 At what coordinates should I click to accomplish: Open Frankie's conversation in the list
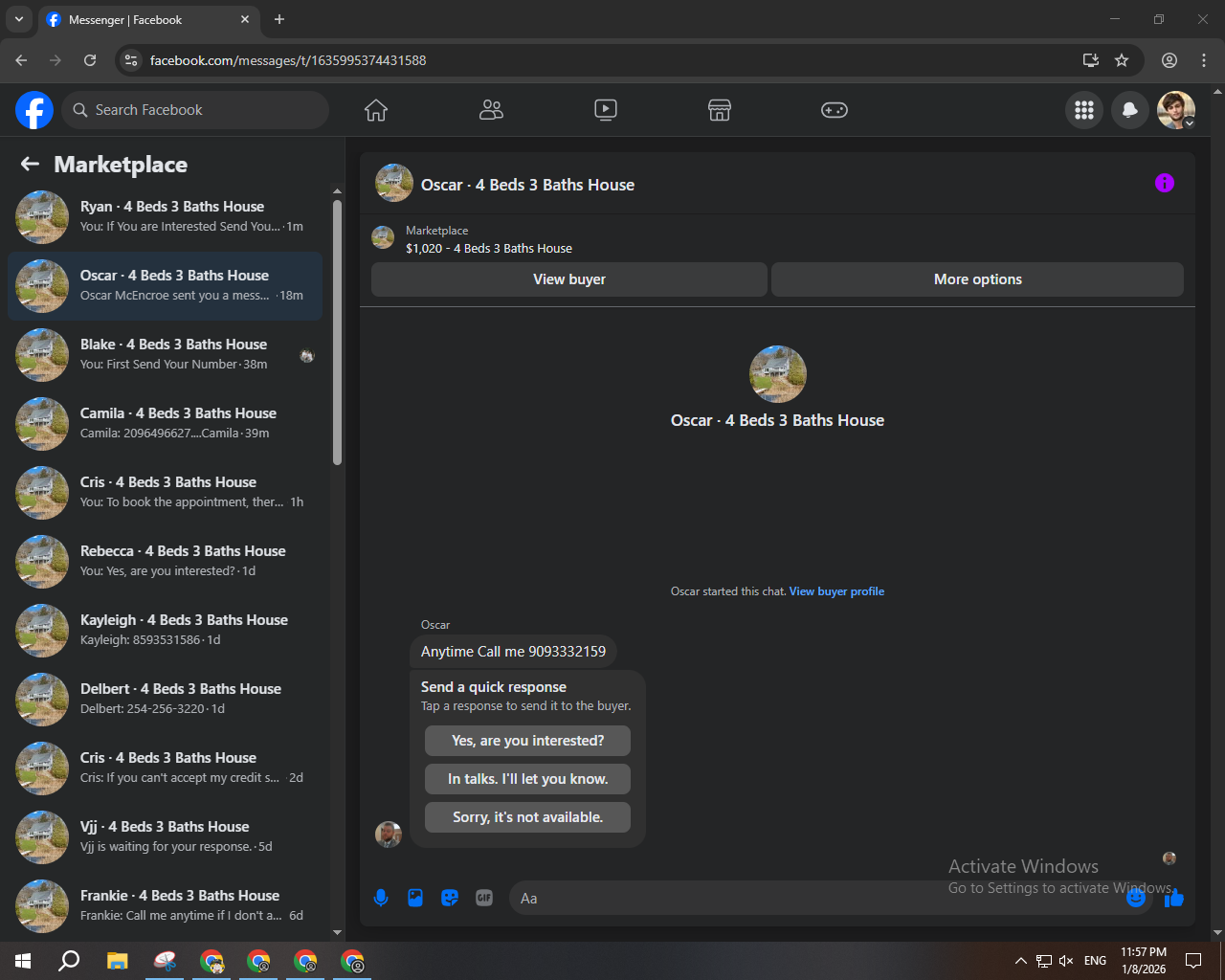pyautogui.click(x=165, y=906)
